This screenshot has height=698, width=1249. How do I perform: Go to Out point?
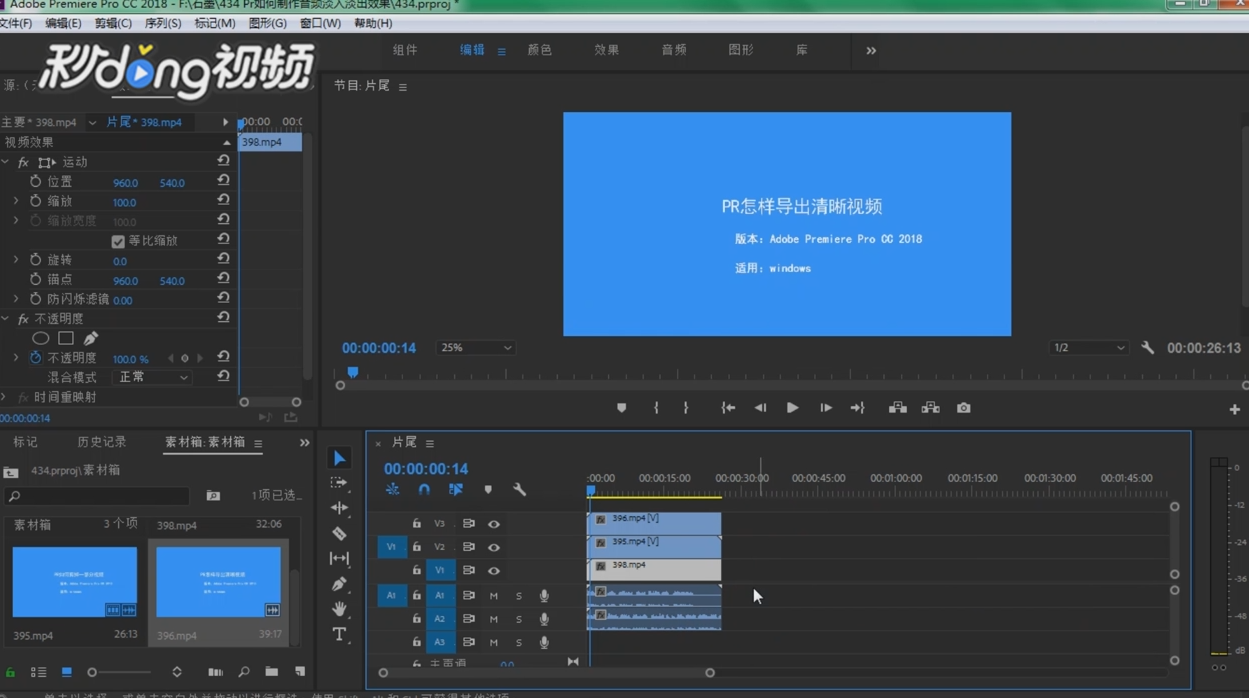(x=857, y=408)
